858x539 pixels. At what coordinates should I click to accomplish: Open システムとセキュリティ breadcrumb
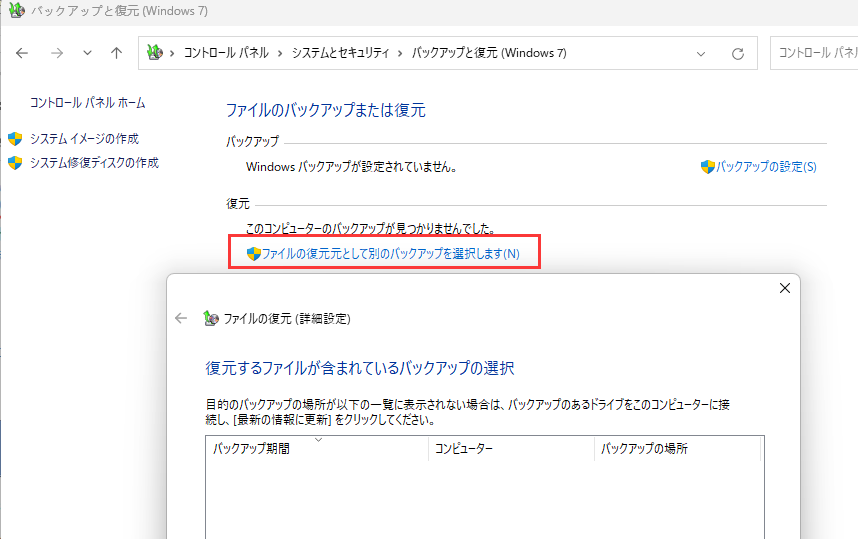340,53
